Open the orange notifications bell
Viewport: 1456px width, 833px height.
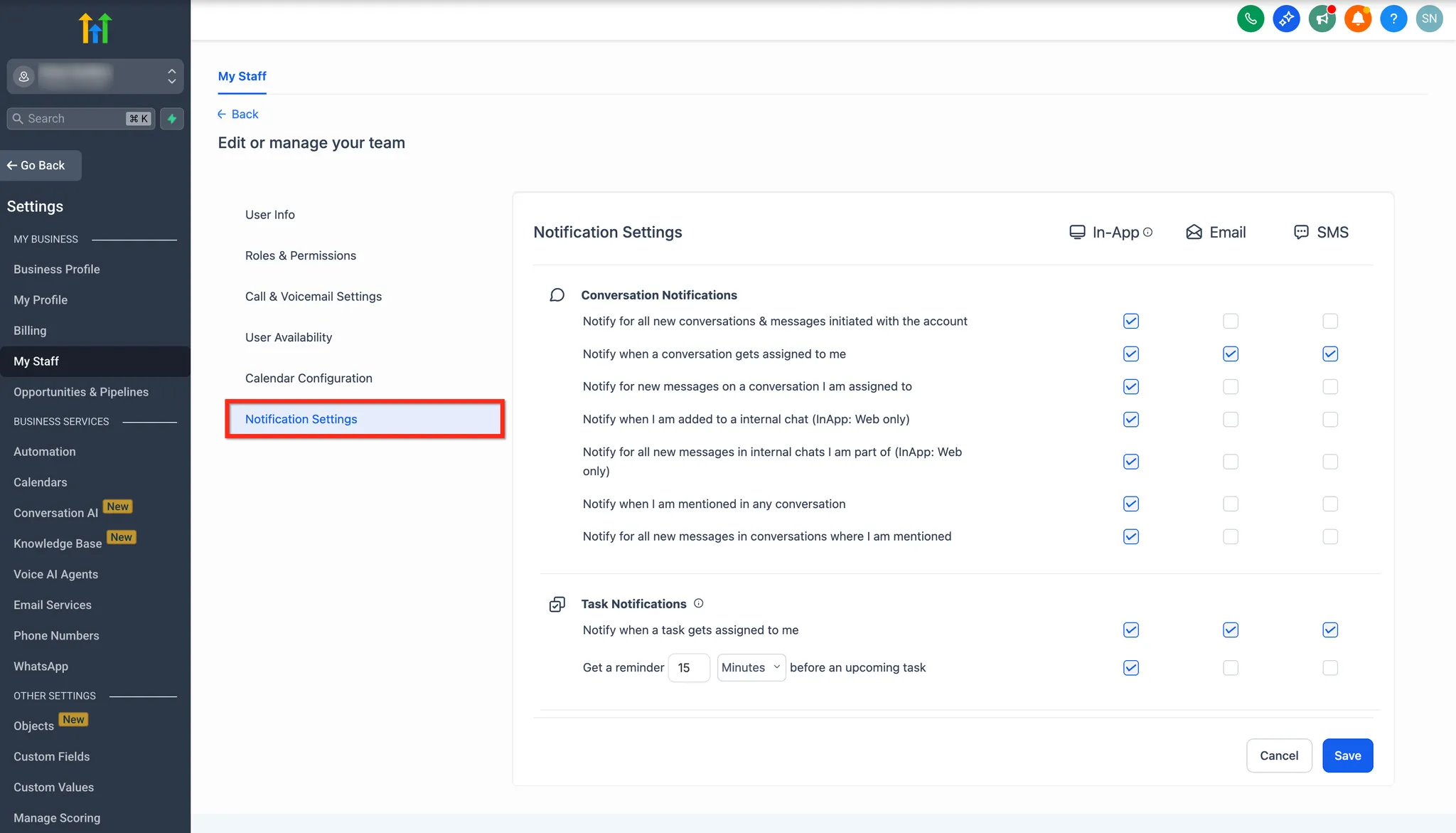(1357, 19)
